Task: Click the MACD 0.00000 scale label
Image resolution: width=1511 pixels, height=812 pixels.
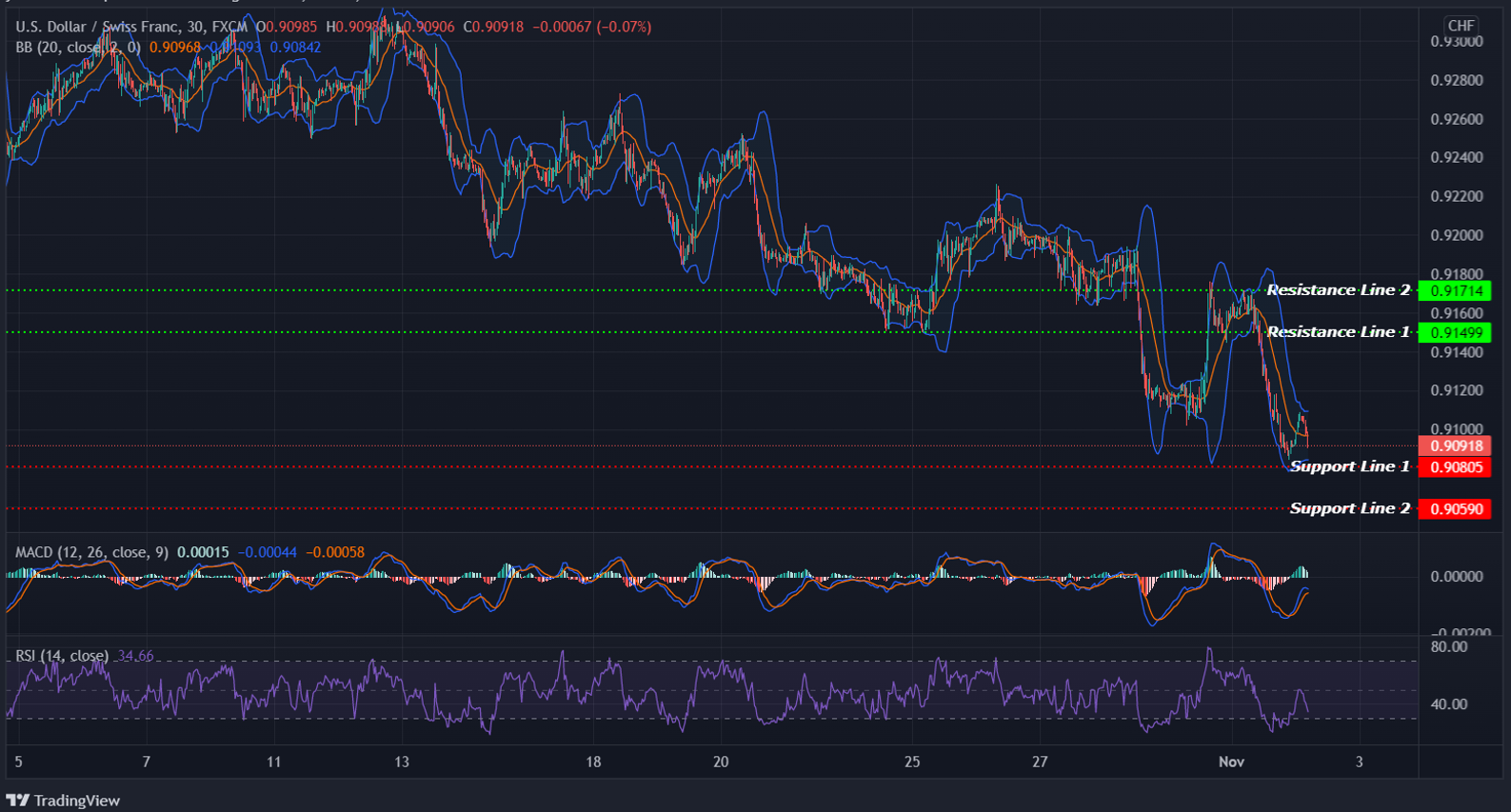Action: [1457, 576]
